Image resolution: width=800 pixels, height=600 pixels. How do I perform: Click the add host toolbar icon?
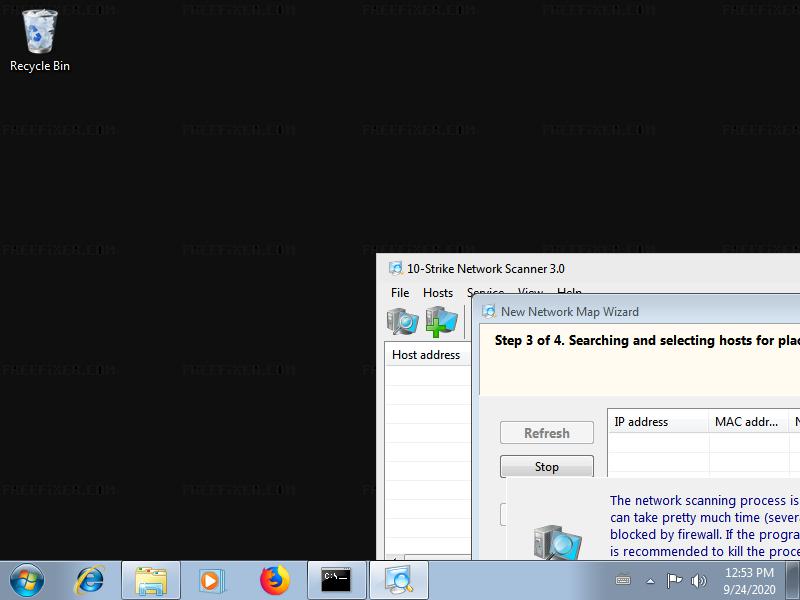pos(441,321)
